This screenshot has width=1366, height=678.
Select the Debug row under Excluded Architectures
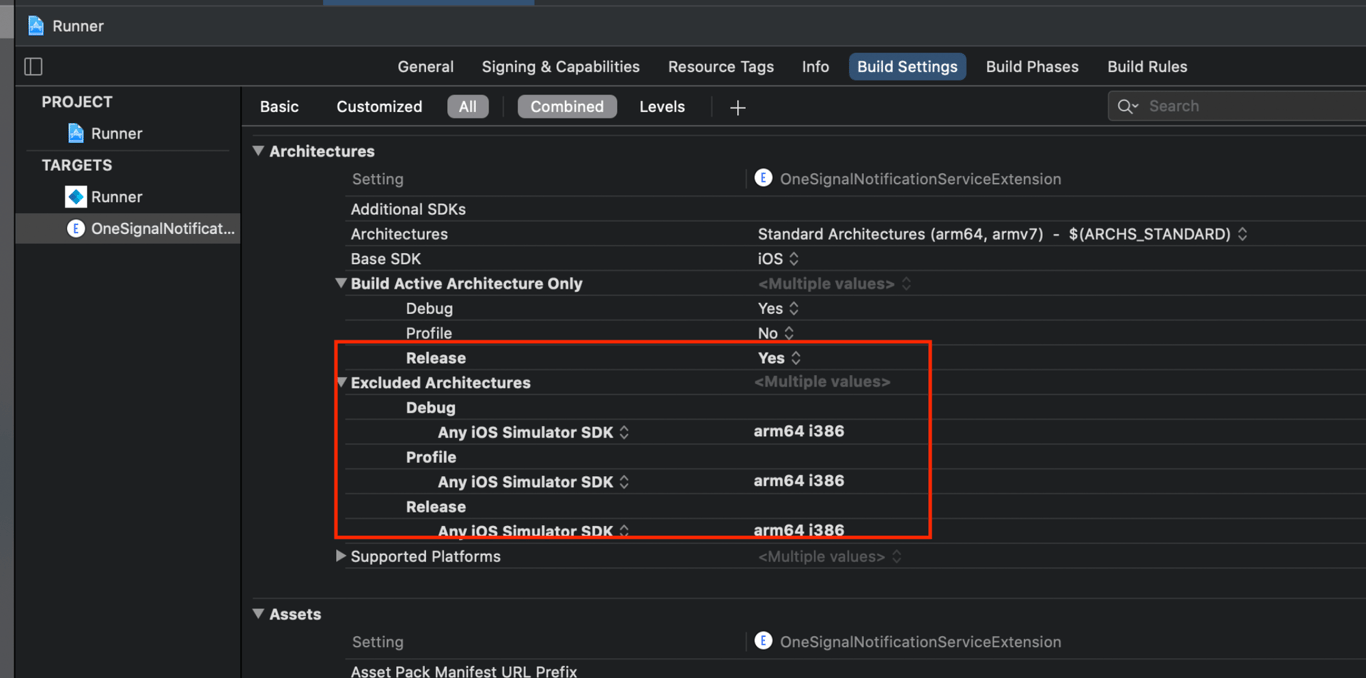431,408
